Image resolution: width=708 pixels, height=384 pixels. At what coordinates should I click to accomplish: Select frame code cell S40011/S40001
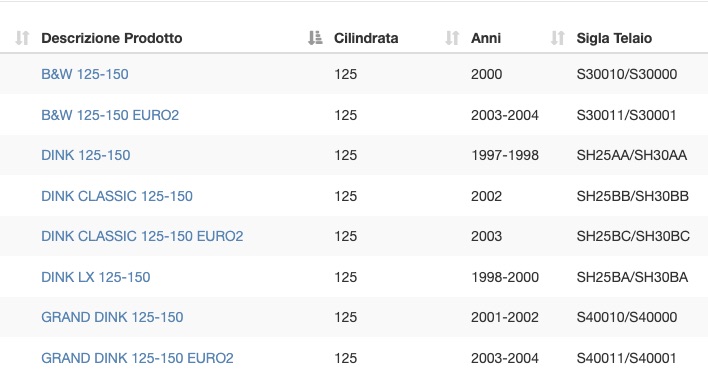[626, 358]
